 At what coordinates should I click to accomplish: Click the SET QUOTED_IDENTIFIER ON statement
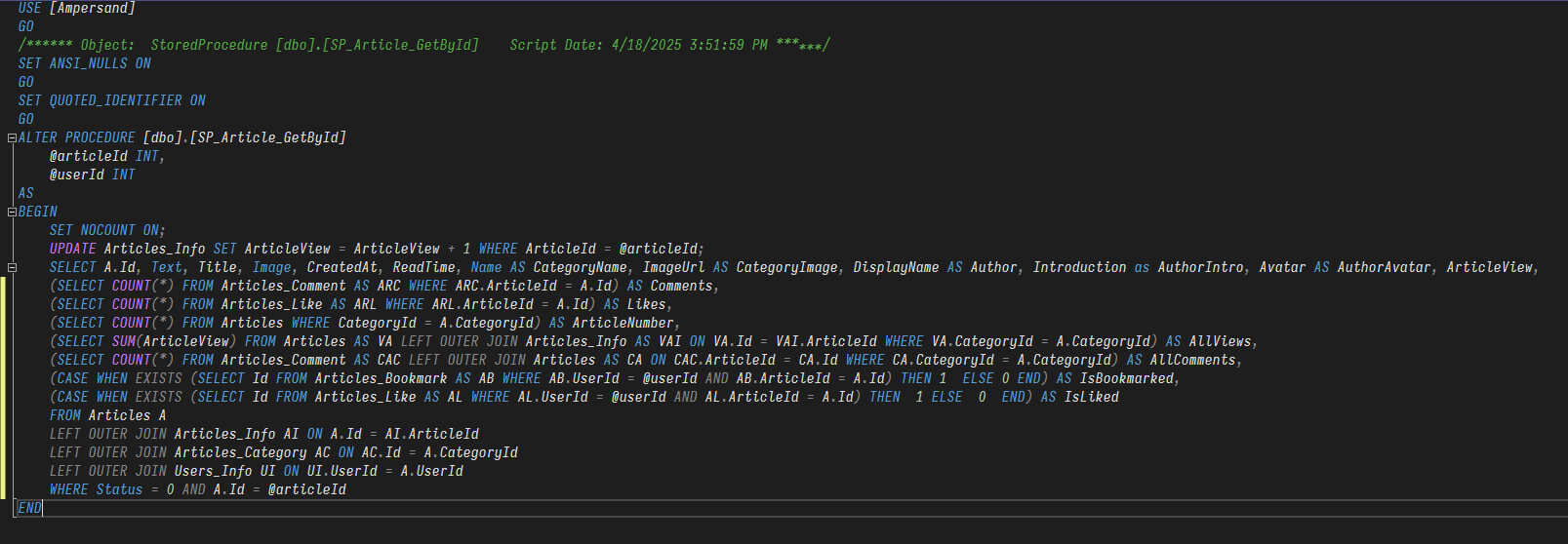click(x=111, y=100)
